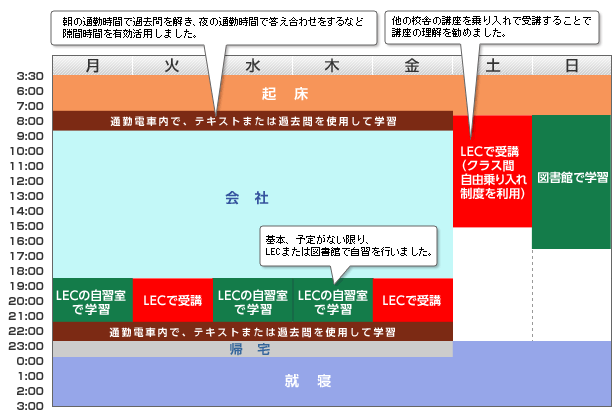Click the 基本、予定がない限り callout bubble

[349, 246]
